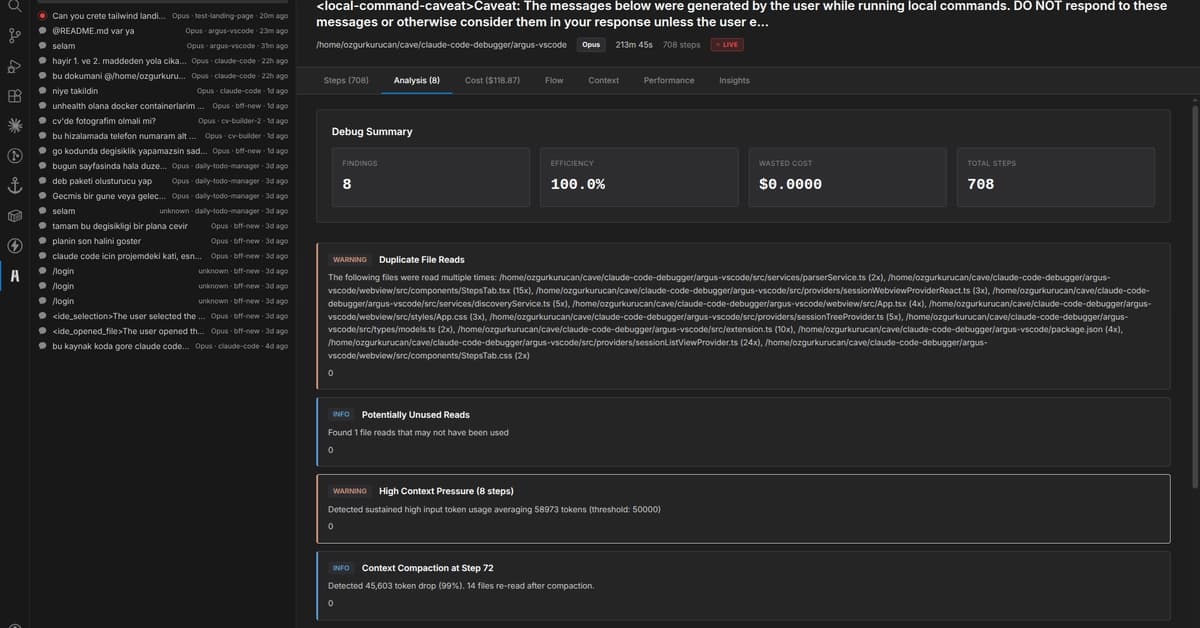Click the Findings summary card showing 8
Viewport: 1200px width, 628px height.
point(431,177)
